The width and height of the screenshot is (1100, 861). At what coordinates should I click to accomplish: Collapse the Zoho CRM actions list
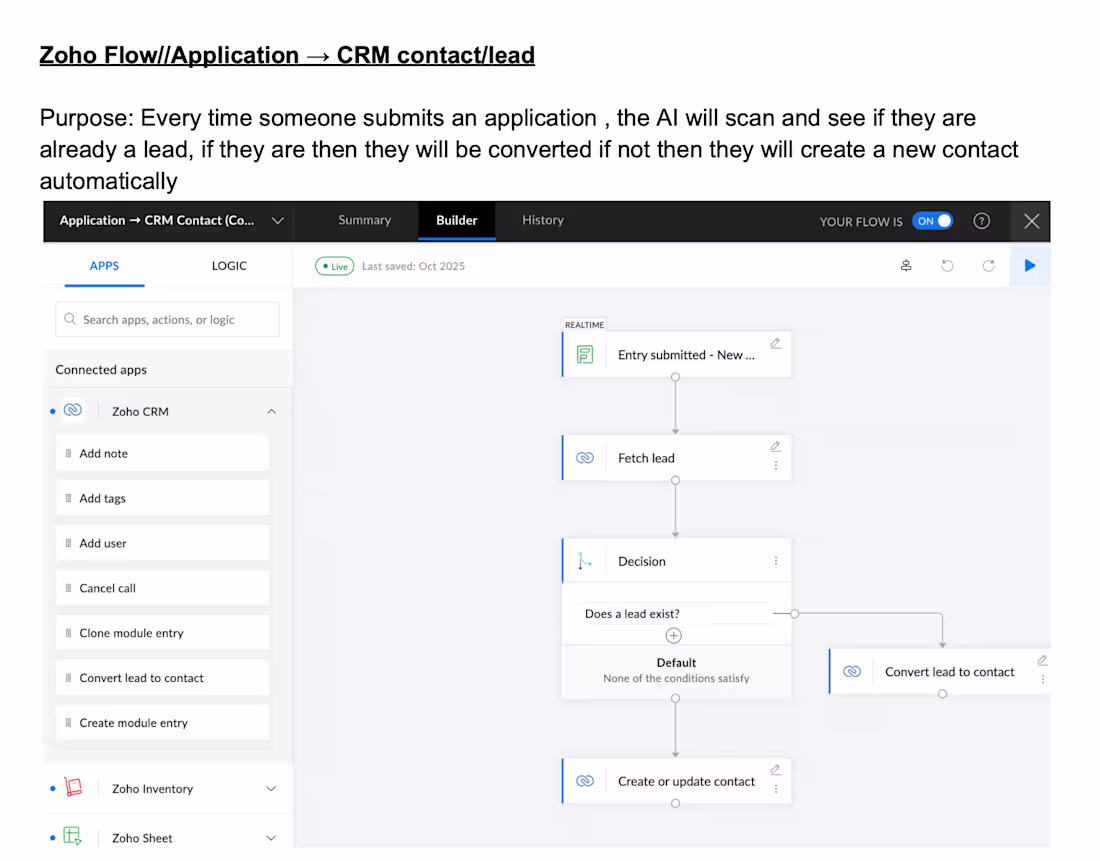tap(271, 410)
